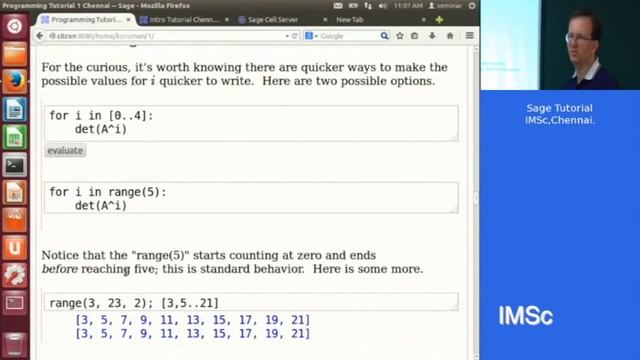The height and width of the screenshot is (360, 640).
Task: Click the keyboard indicator in the top panel
Action: (338, 6)
